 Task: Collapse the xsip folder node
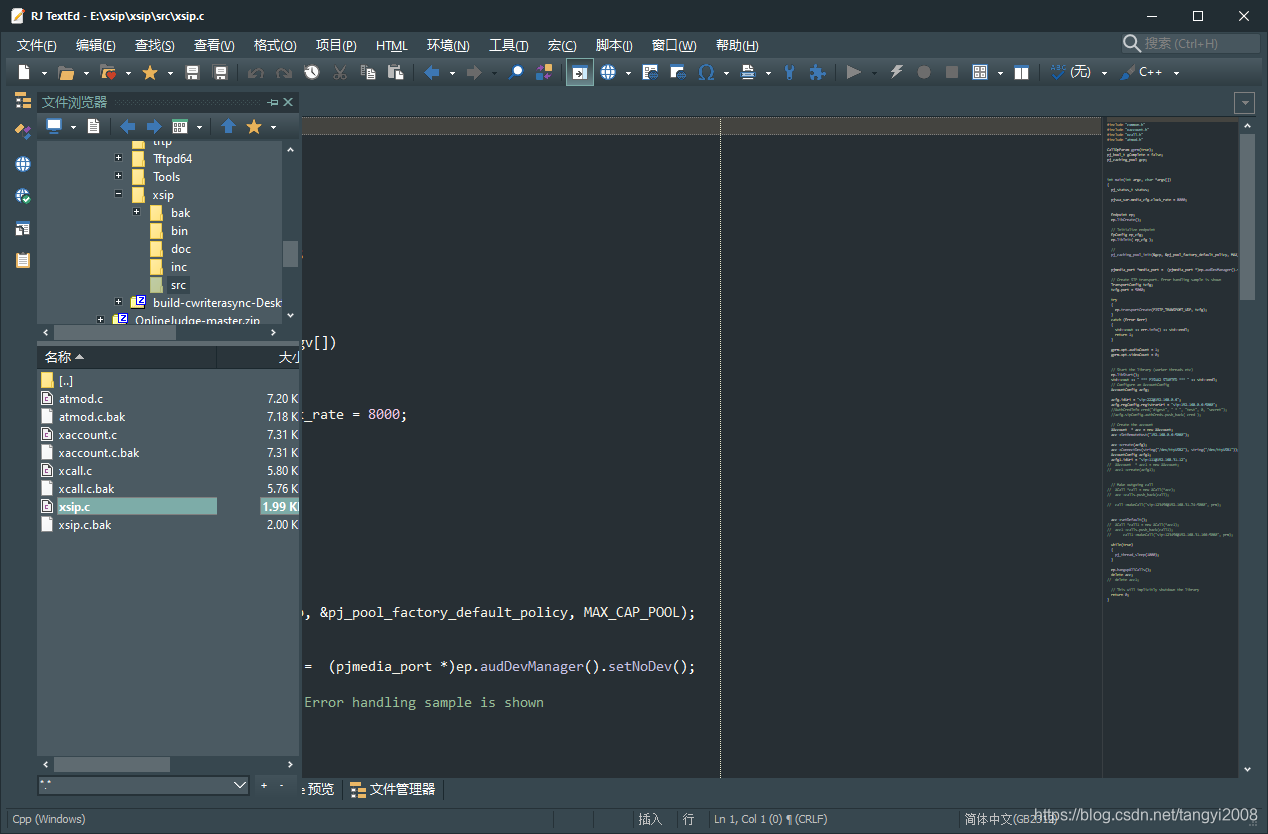click(x=119, y=195)
